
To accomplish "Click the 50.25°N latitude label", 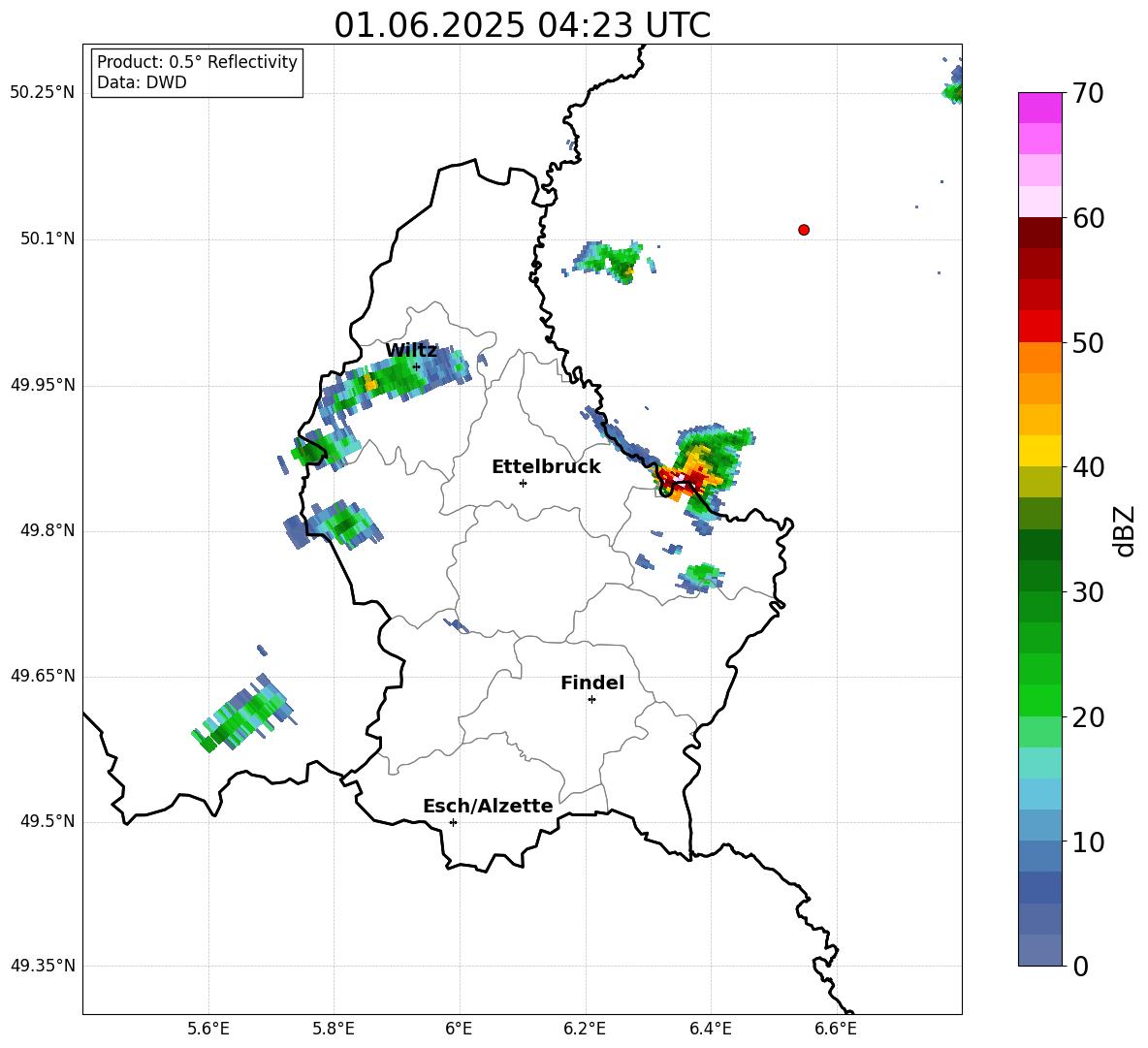I will 43,93.
